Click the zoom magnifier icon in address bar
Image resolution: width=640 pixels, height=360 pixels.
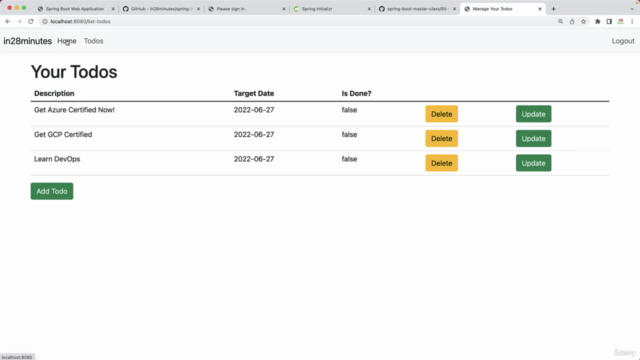pyautogui.click(x=560, y=21)
